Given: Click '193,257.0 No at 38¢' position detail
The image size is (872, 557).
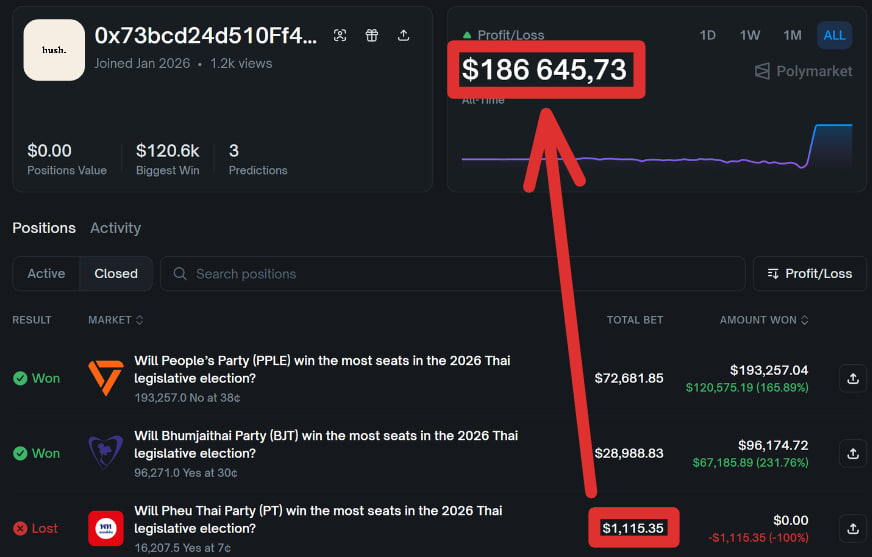Looking at the screenshot, I should (187, 398).
